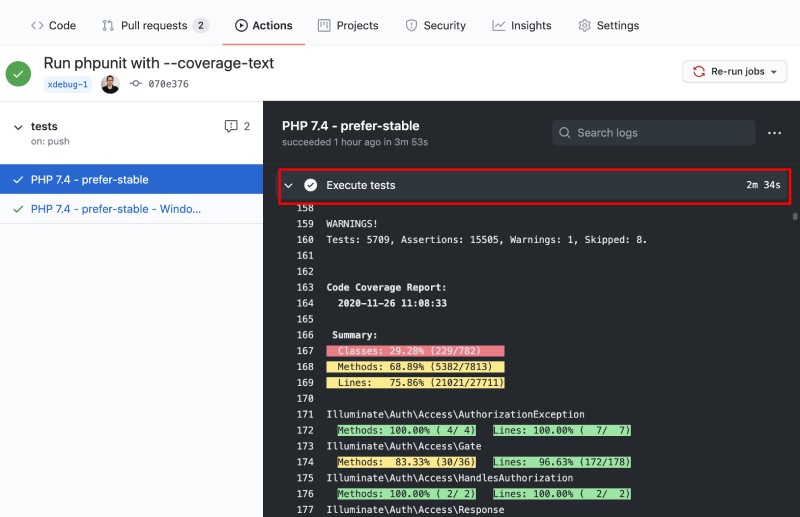
Task: Click the Lines 96.63% (172/178) entry
Action: 562,462
